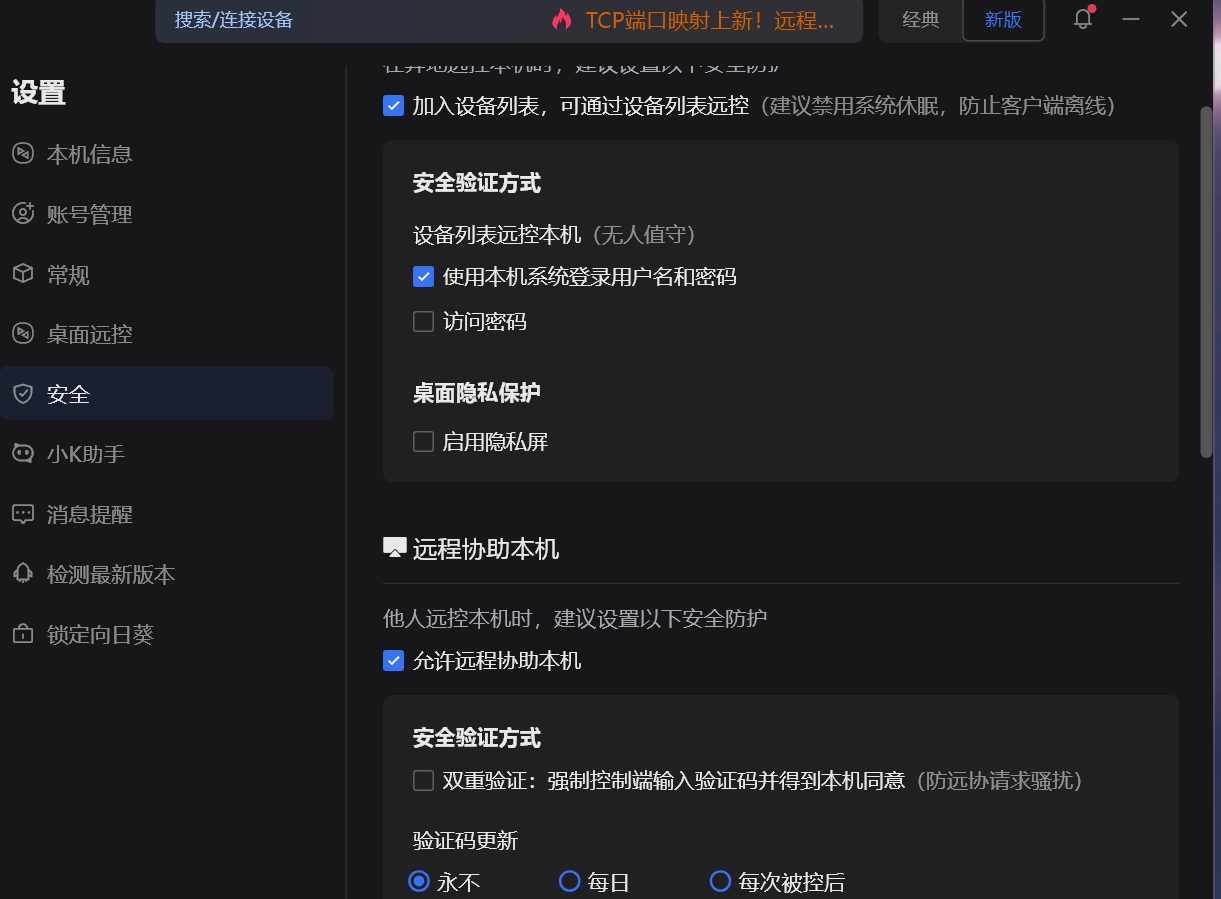Viewport: 1221px width, 899px height.
Task: Click the 安全验证方式 heading under 远程协助本机
Action: [x=477, y=738]
